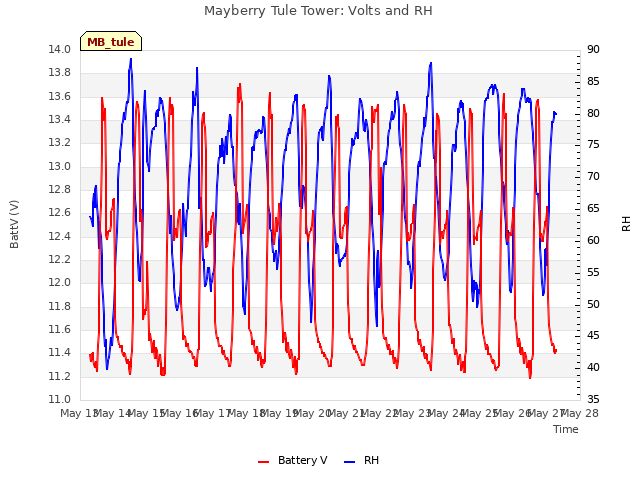Image resolution: width=640 pixels, height=480 pixels.
Task: Click the 55 tick on RH axis
Action: pos(593,273)
